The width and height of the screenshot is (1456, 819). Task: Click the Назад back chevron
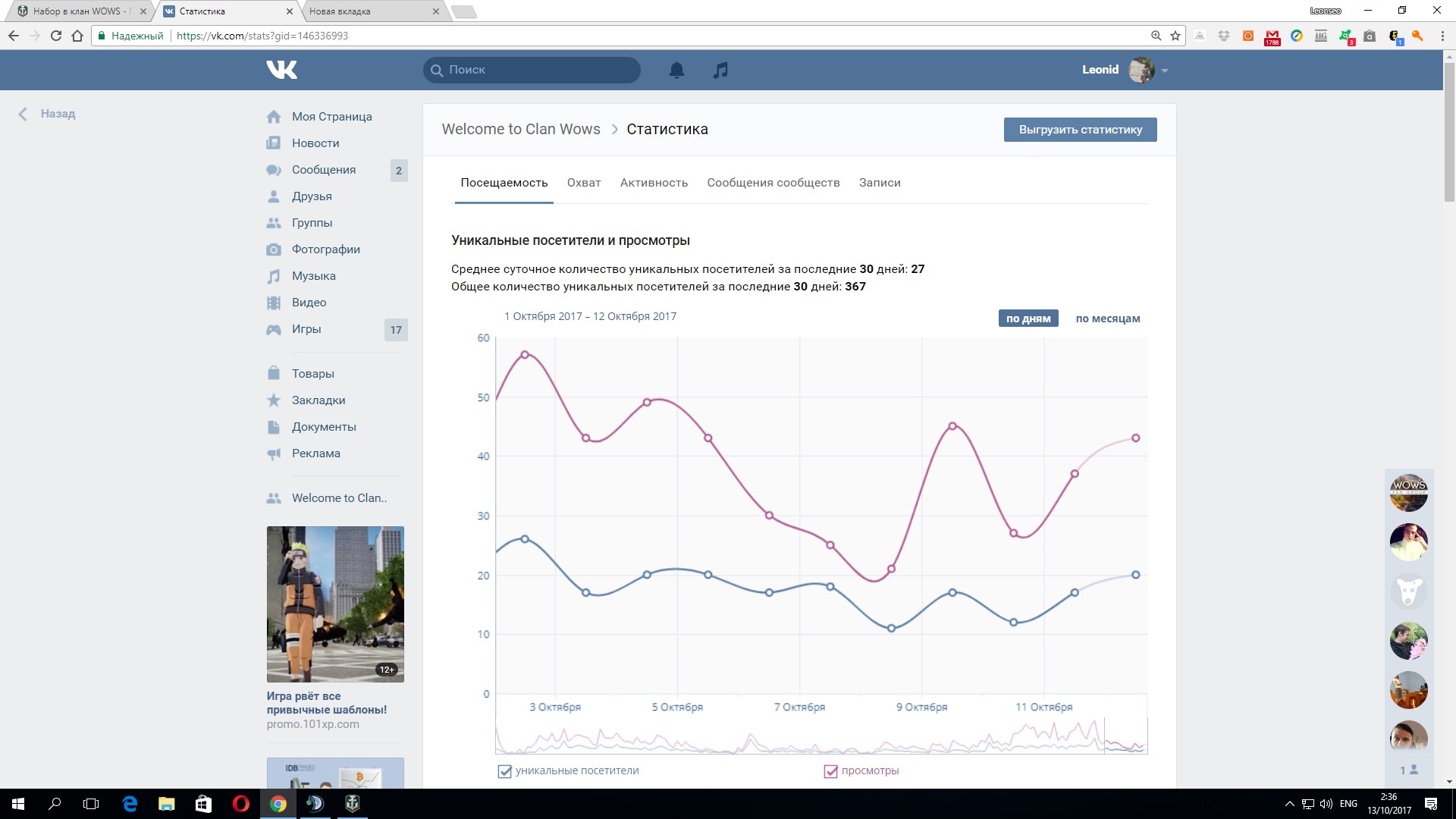23,114
